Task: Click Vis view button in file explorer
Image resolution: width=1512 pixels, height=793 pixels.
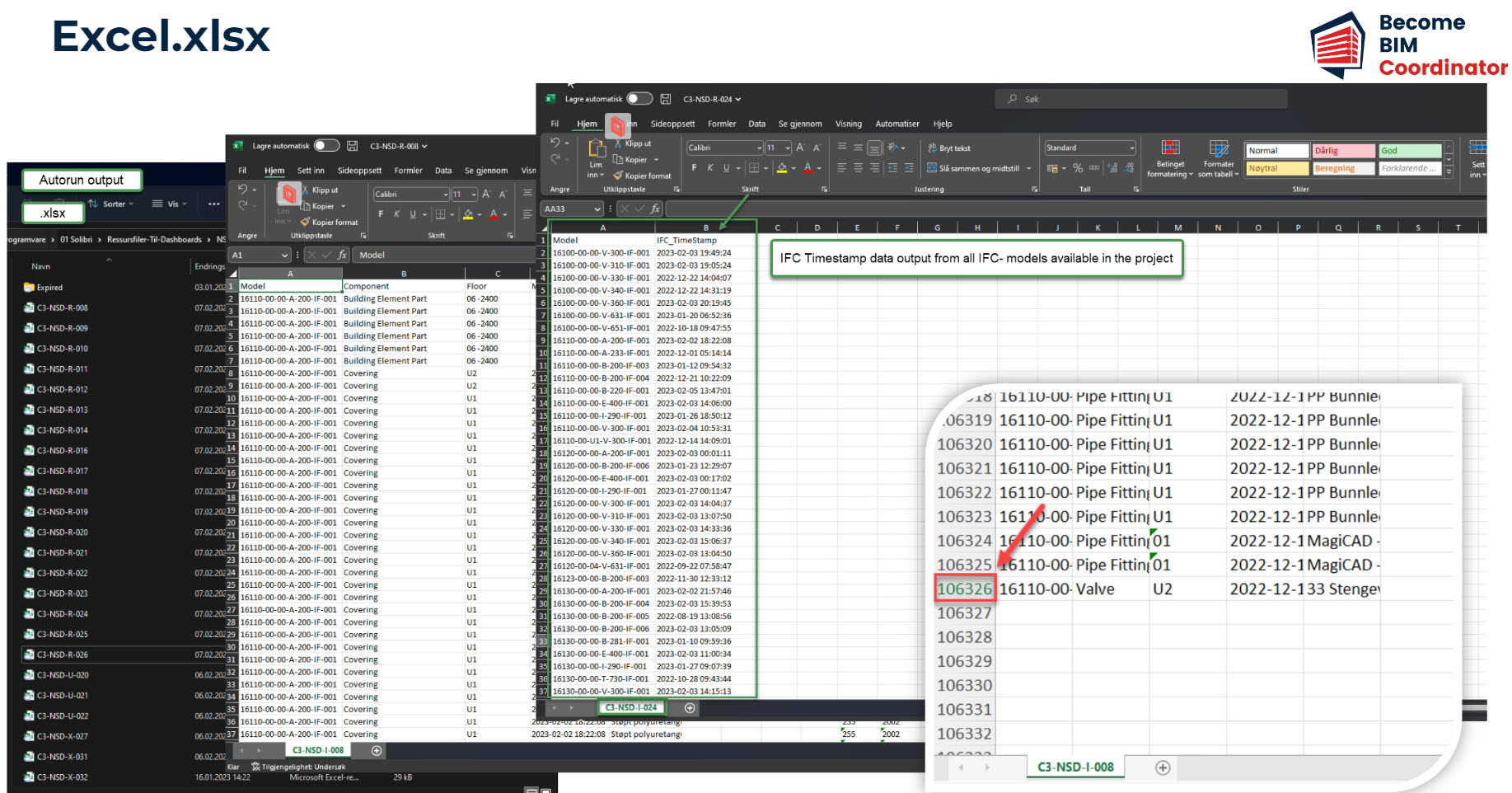Action: (x=170, y=204)
